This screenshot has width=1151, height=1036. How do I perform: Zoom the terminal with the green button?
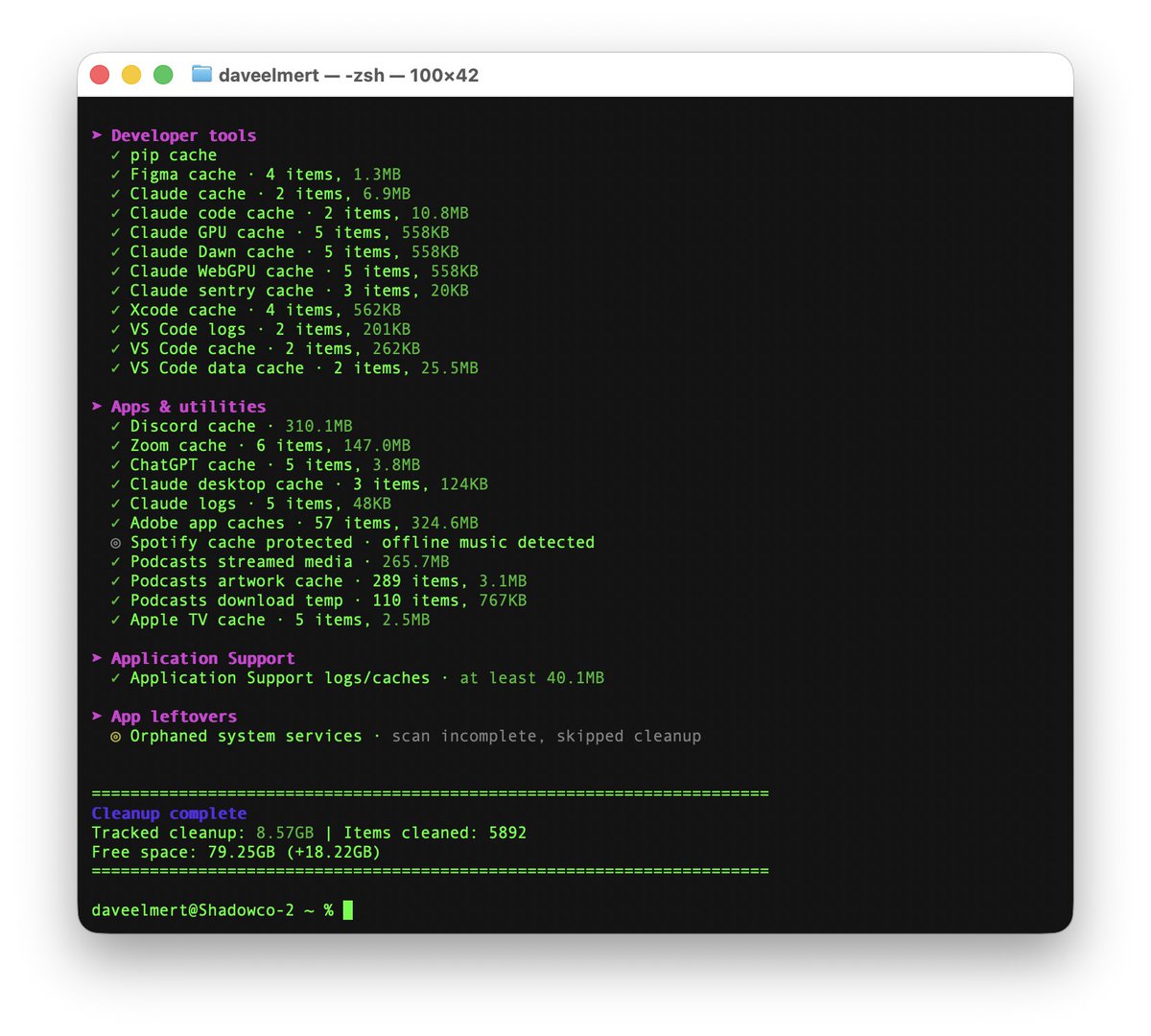click(163, 75)
